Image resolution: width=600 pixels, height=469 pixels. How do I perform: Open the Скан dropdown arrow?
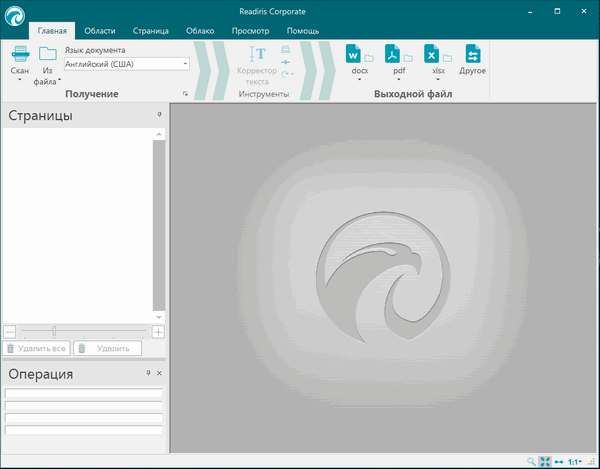[x=20, y=80]
